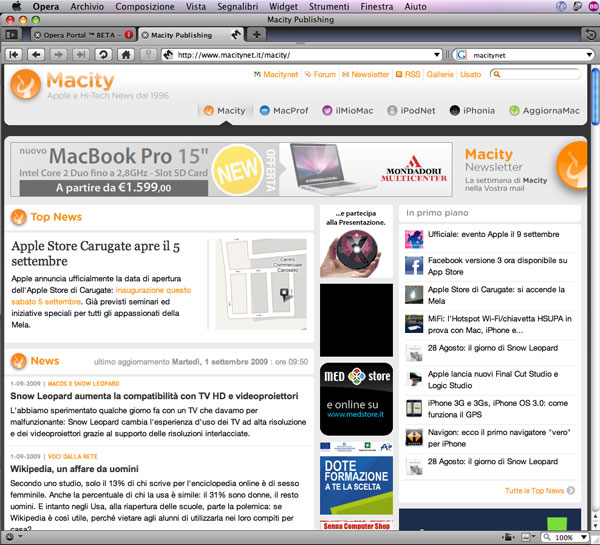Reload the page with the Reload button
Image resolution: width=600 pixels, height=545 pixels.
click(x=103, y=55)
